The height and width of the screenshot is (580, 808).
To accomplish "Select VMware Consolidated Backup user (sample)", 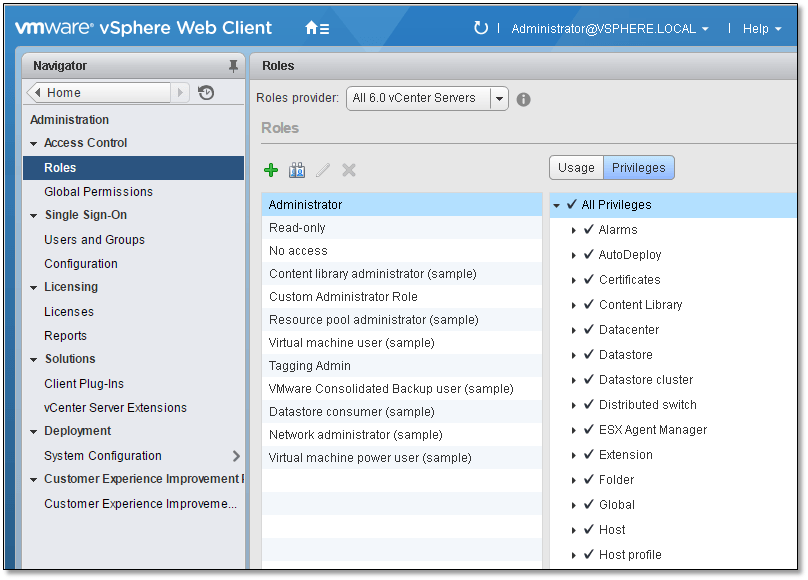I will pos(402,389).
